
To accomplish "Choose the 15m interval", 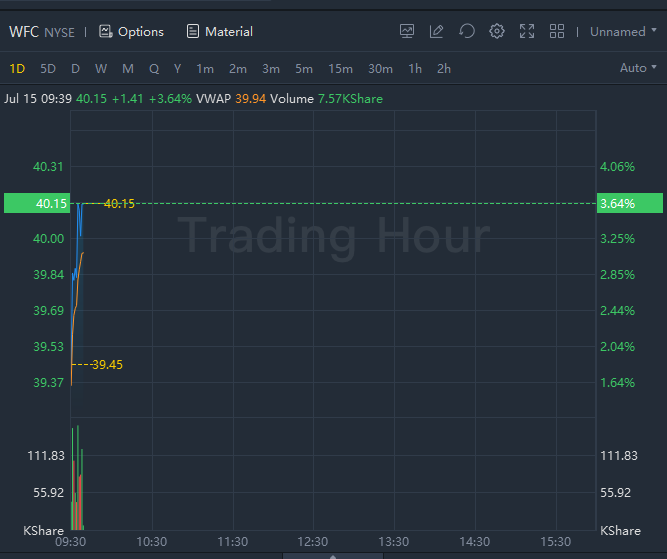I will (340, 68).
